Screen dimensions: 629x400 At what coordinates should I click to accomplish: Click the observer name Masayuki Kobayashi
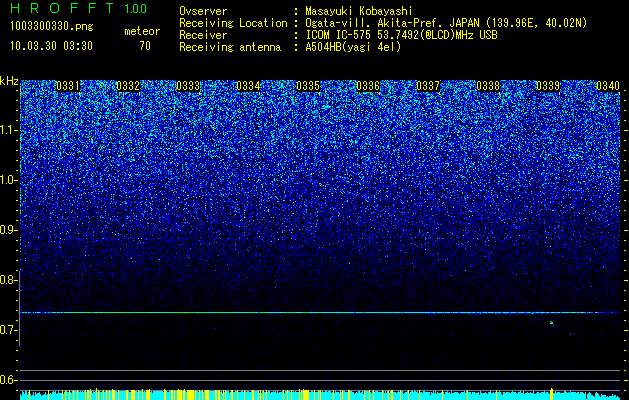359,11
